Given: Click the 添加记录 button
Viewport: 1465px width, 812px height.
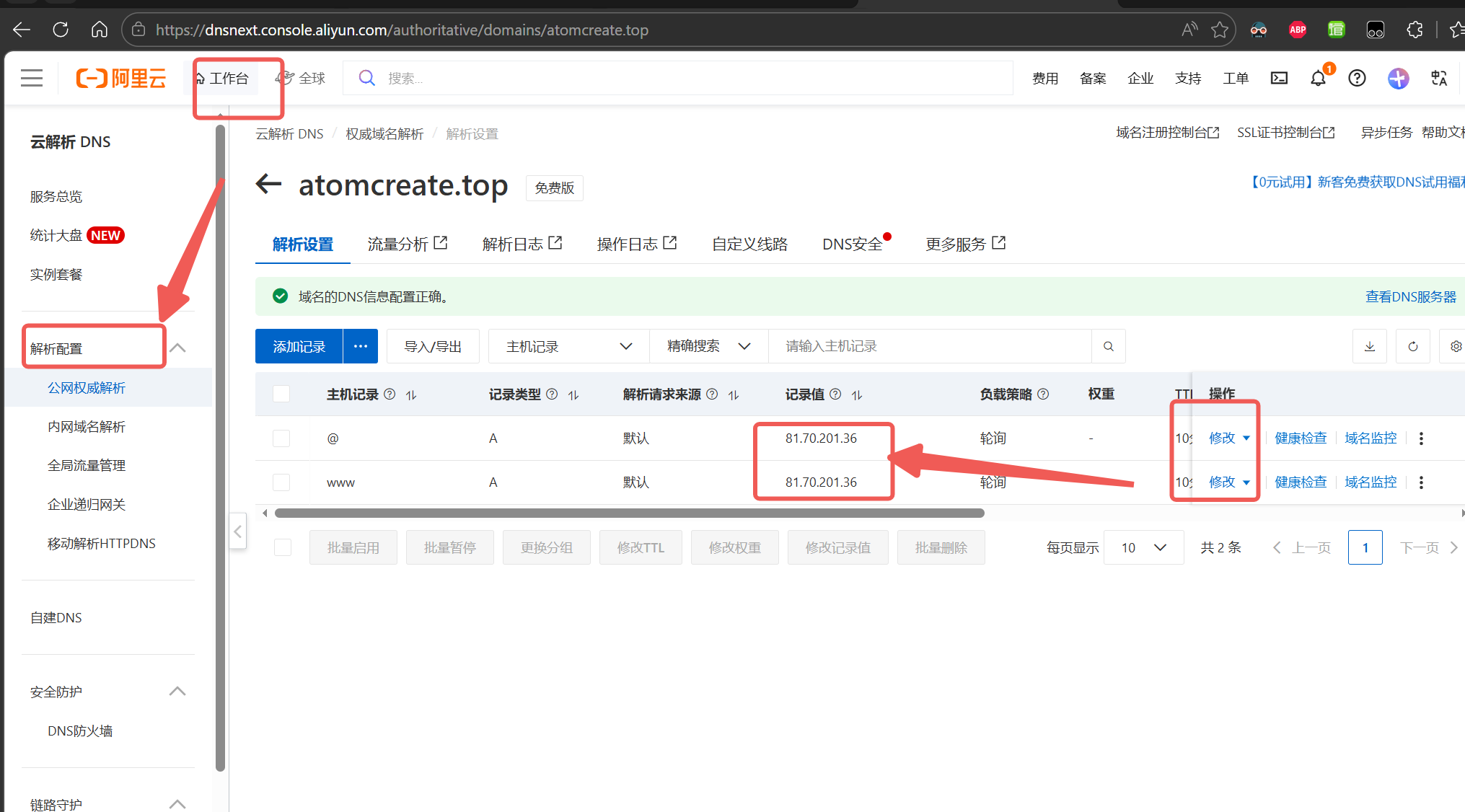Looking at the screenshot, I should 299,347.
